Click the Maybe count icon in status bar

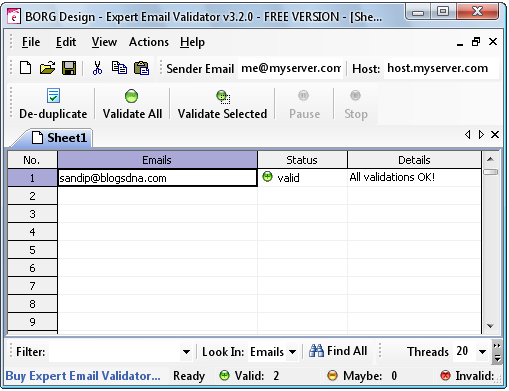tap(332, 376)
